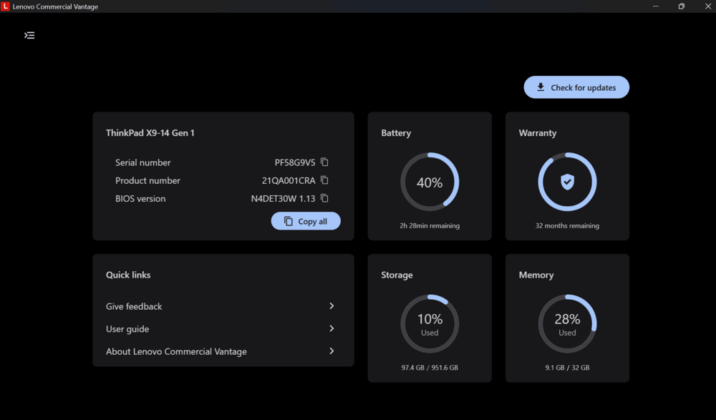Click the storage 10% used ring
The width and height of the screenshot is (716, 420).
click(430, 324)
